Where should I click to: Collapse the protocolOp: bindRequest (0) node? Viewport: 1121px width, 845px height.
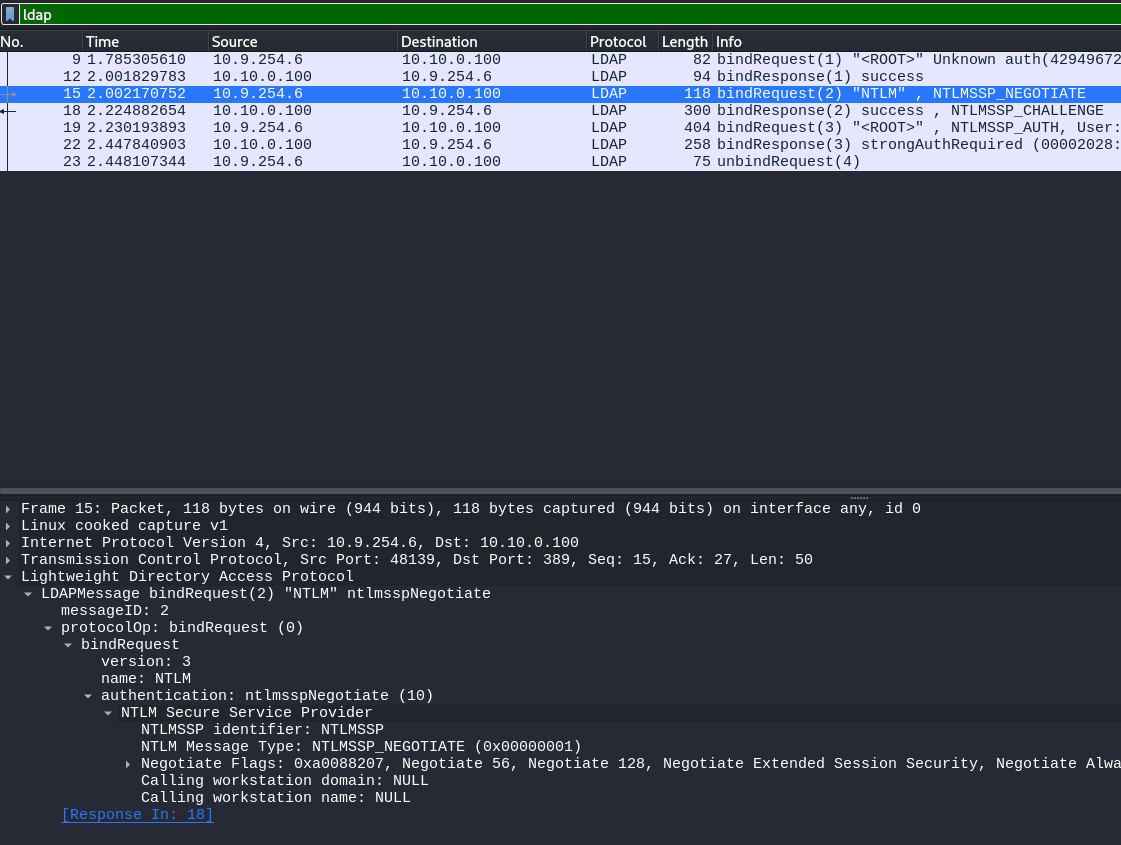click(x=48, y=628)
